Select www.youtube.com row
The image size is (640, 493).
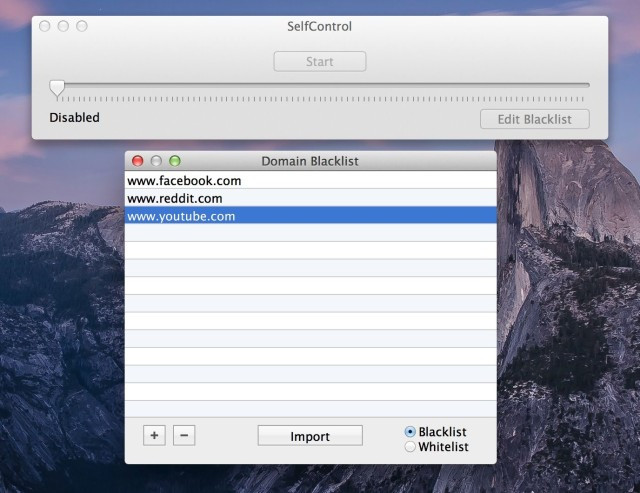click(x=311, y=215)
